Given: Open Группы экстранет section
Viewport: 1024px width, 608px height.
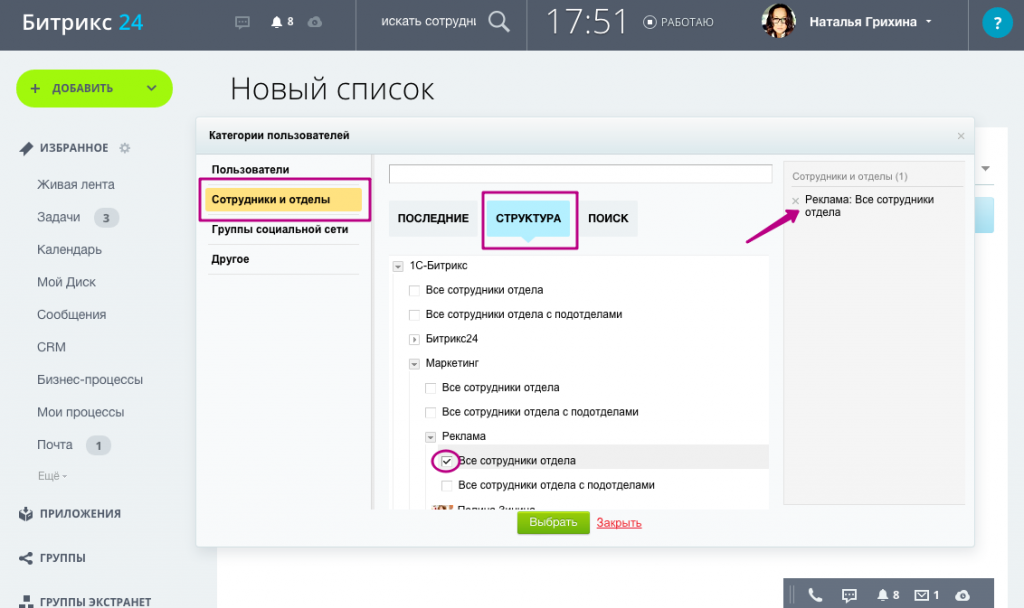Looking at the screenshot, I should click(95, 602).
